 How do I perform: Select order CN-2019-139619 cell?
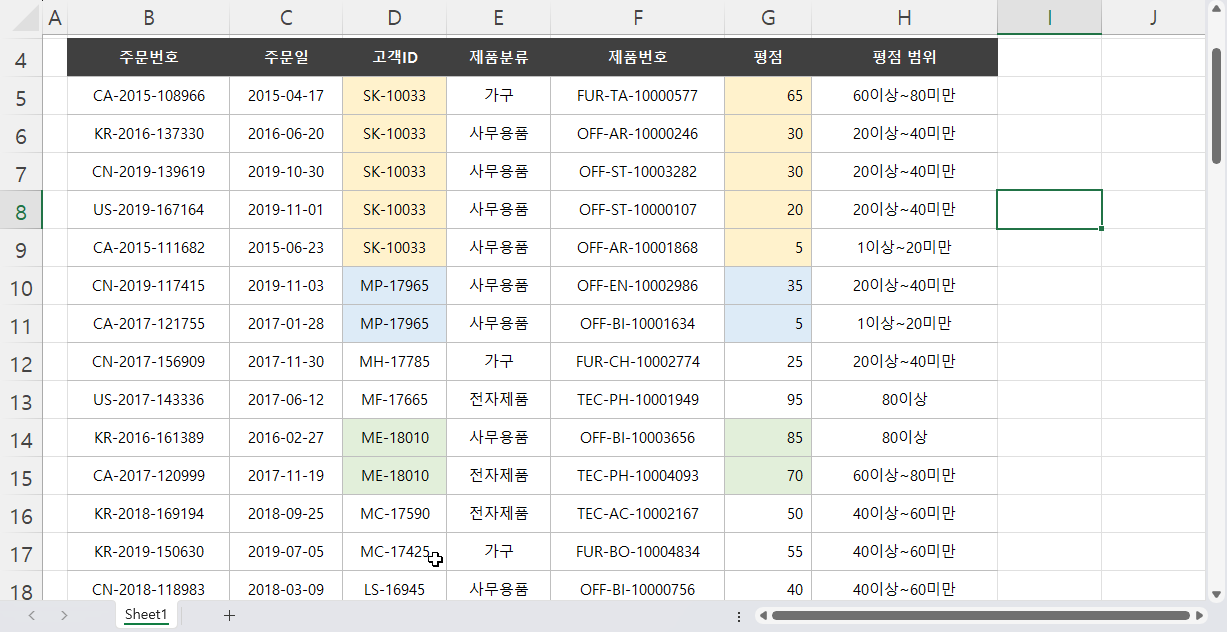click(148, 172)
